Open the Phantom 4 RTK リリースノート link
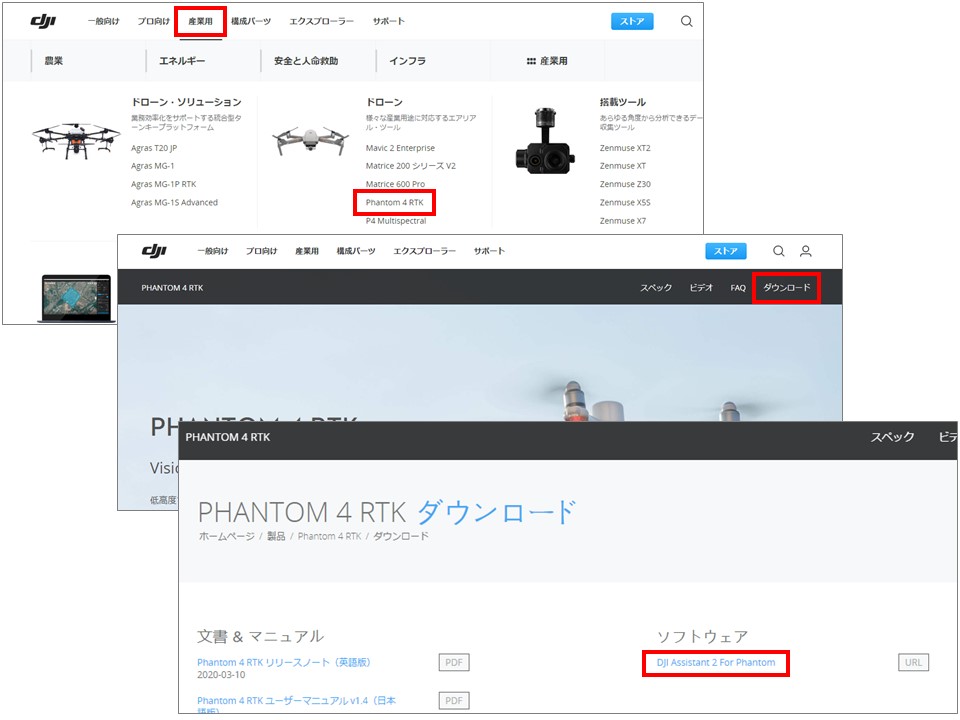 click(x=283, y=662)
